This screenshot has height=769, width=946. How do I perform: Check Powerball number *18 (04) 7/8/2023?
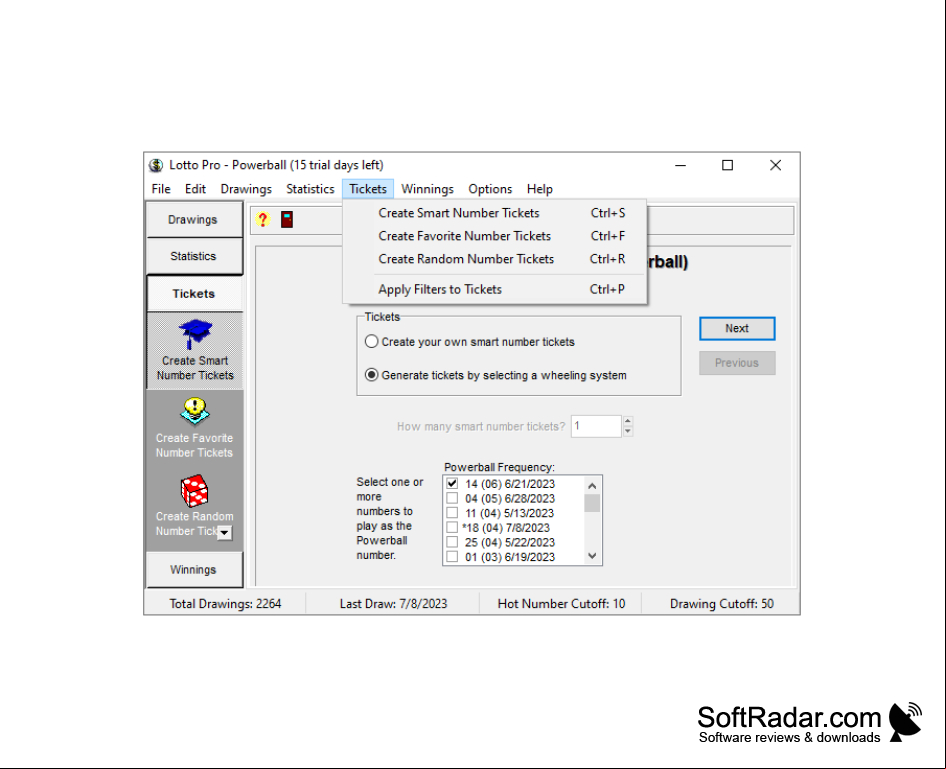coord(452,528)
